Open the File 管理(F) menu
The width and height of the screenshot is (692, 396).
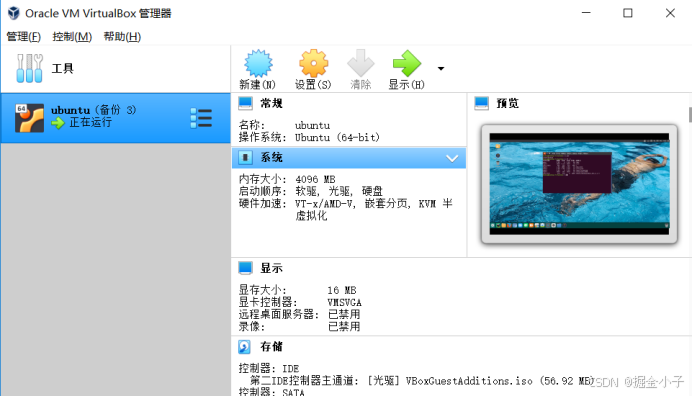(x=23, y=37)
